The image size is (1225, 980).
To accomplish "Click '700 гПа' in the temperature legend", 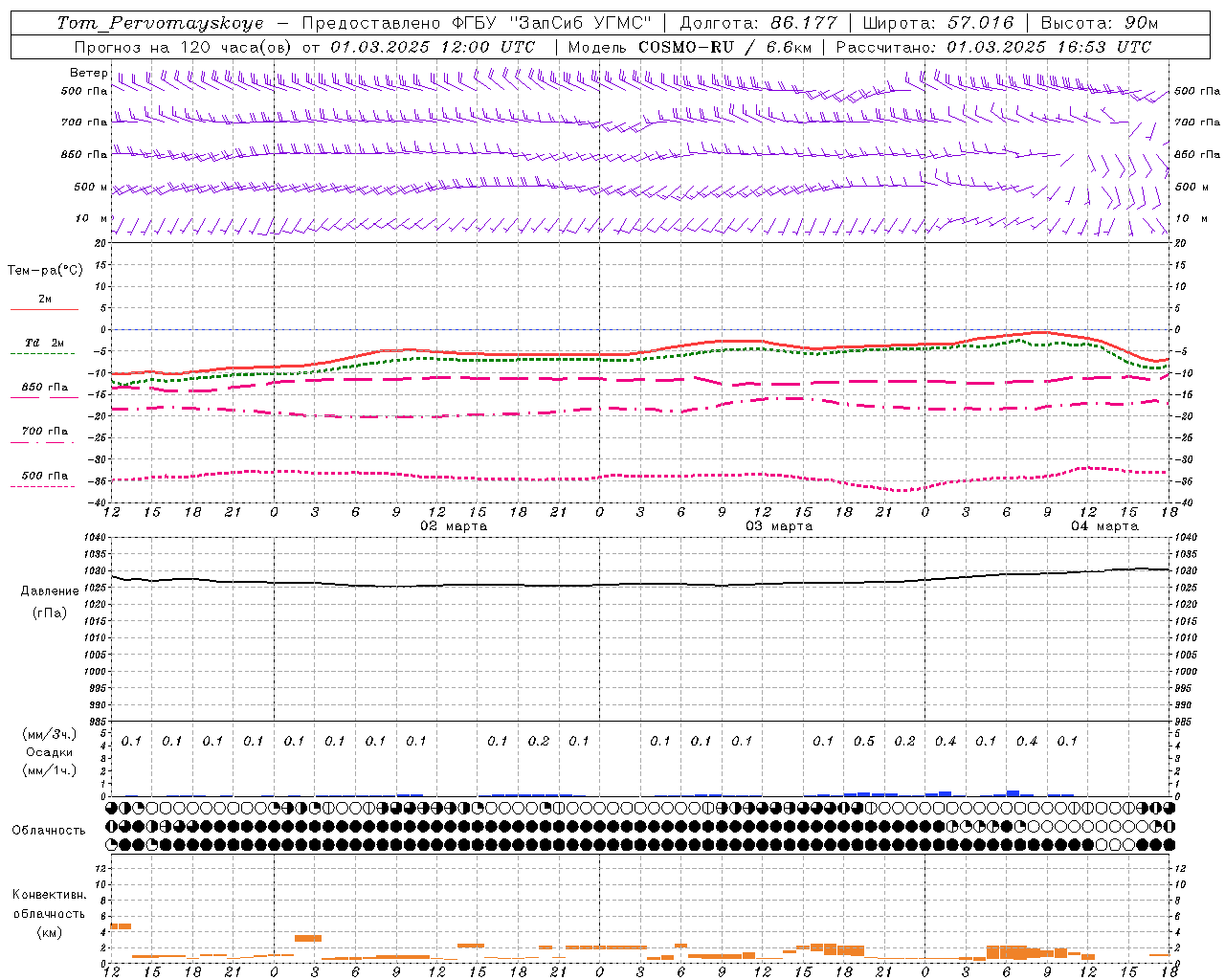I will 45,431.
